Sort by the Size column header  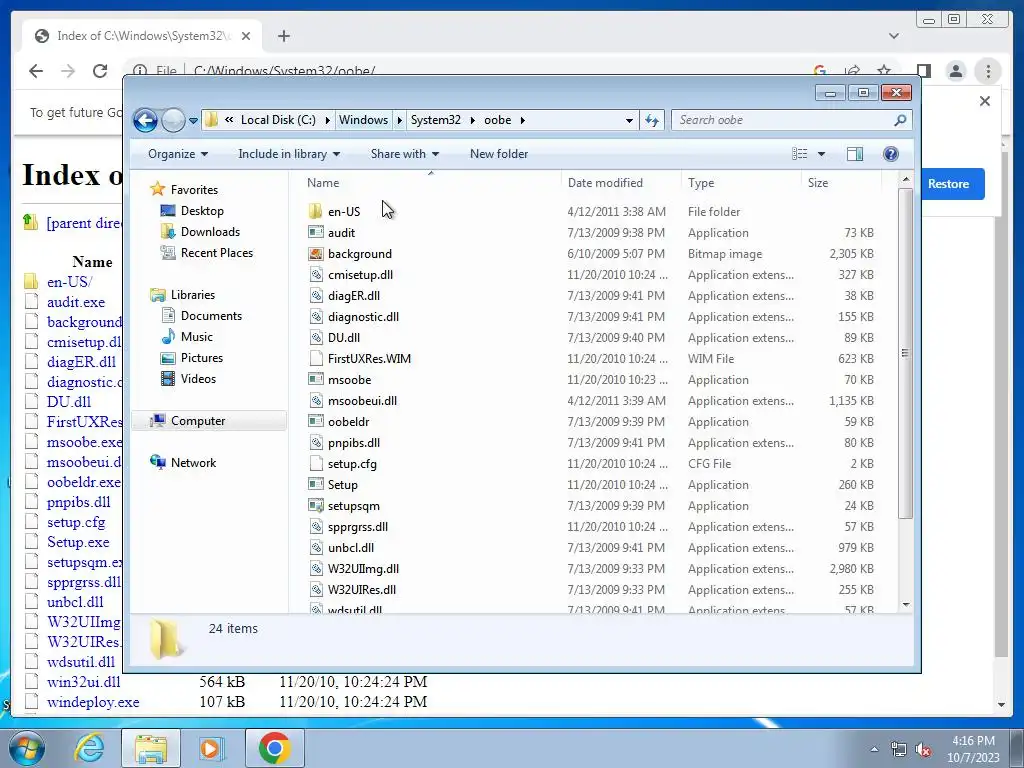[x=818, y=183]
